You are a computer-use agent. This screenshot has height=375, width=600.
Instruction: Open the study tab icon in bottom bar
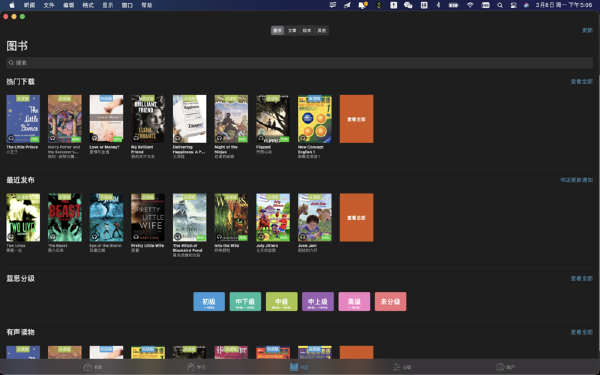point(191,367)
